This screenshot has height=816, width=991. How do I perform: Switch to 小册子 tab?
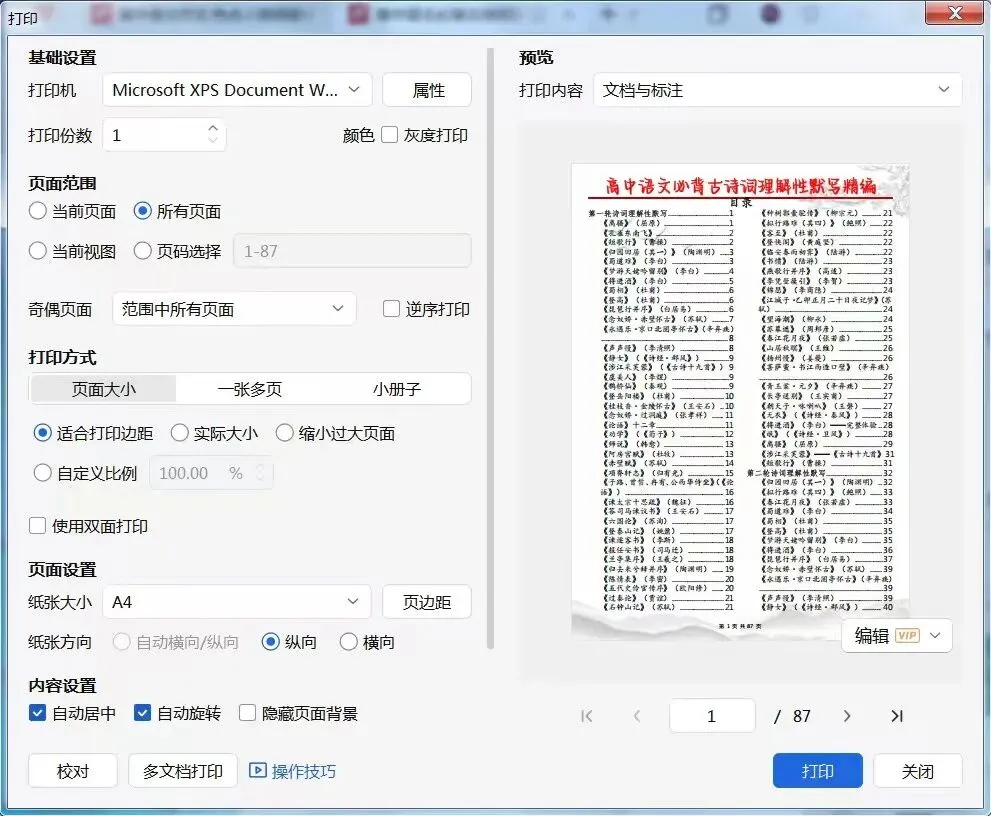point(396,389)
